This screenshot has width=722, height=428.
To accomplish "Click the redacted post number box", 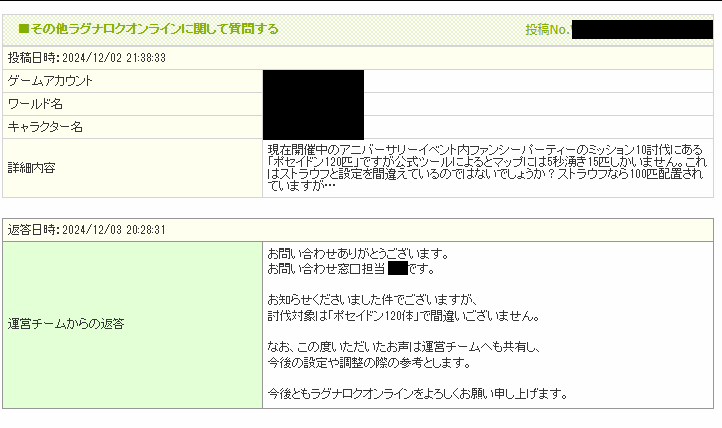I will [641, 30].
